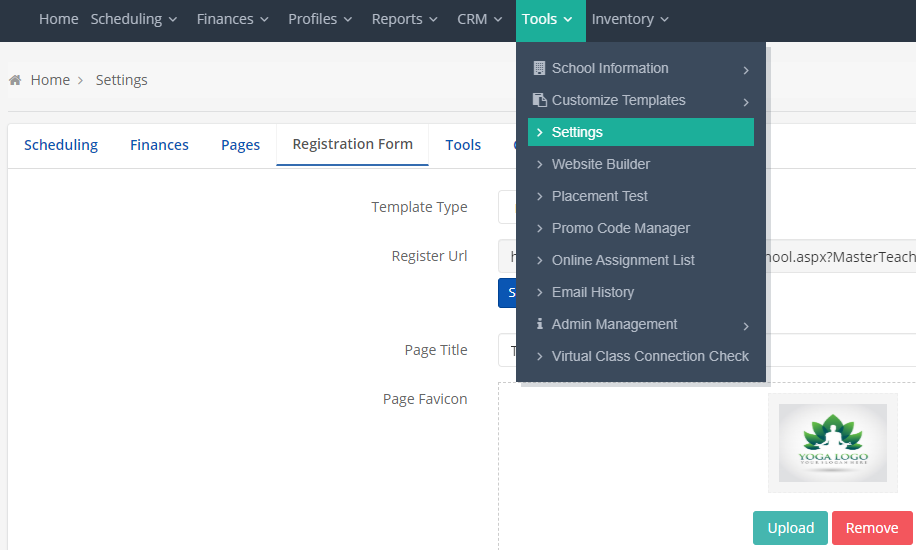Choose Website Builder menu entry
Viewport: 916px width, 550px height.
pyautogui.click(x=600, y=164)
